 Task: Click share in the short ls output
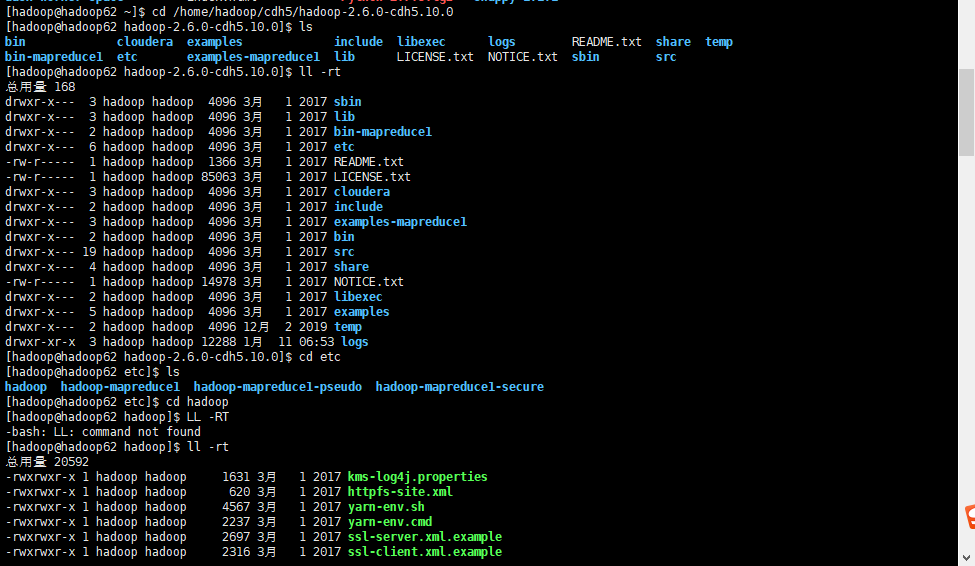tap(673, 42)
